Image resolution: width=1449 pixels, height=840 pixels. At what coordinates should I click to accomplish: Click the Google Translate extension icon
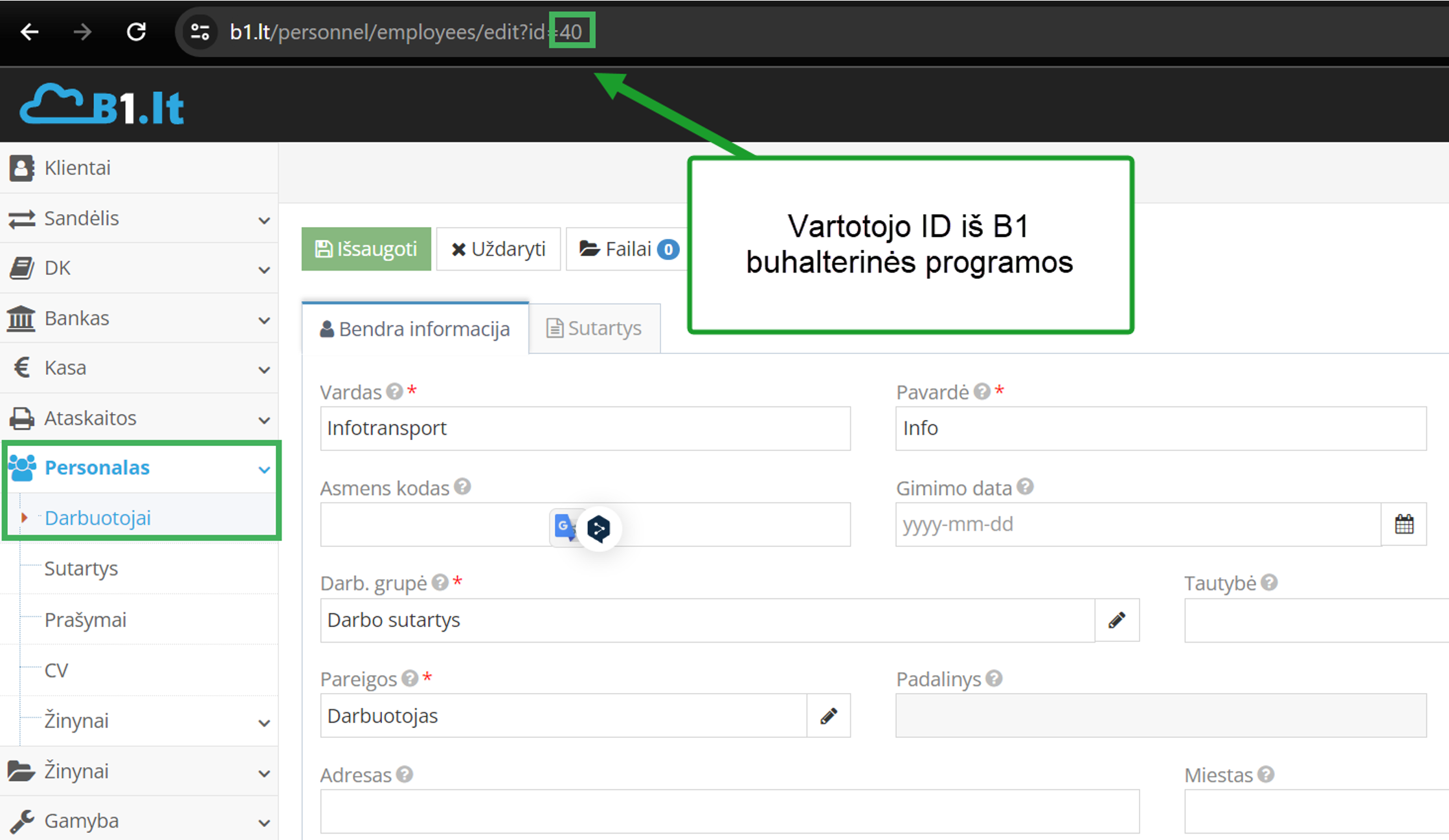(564, 527)
